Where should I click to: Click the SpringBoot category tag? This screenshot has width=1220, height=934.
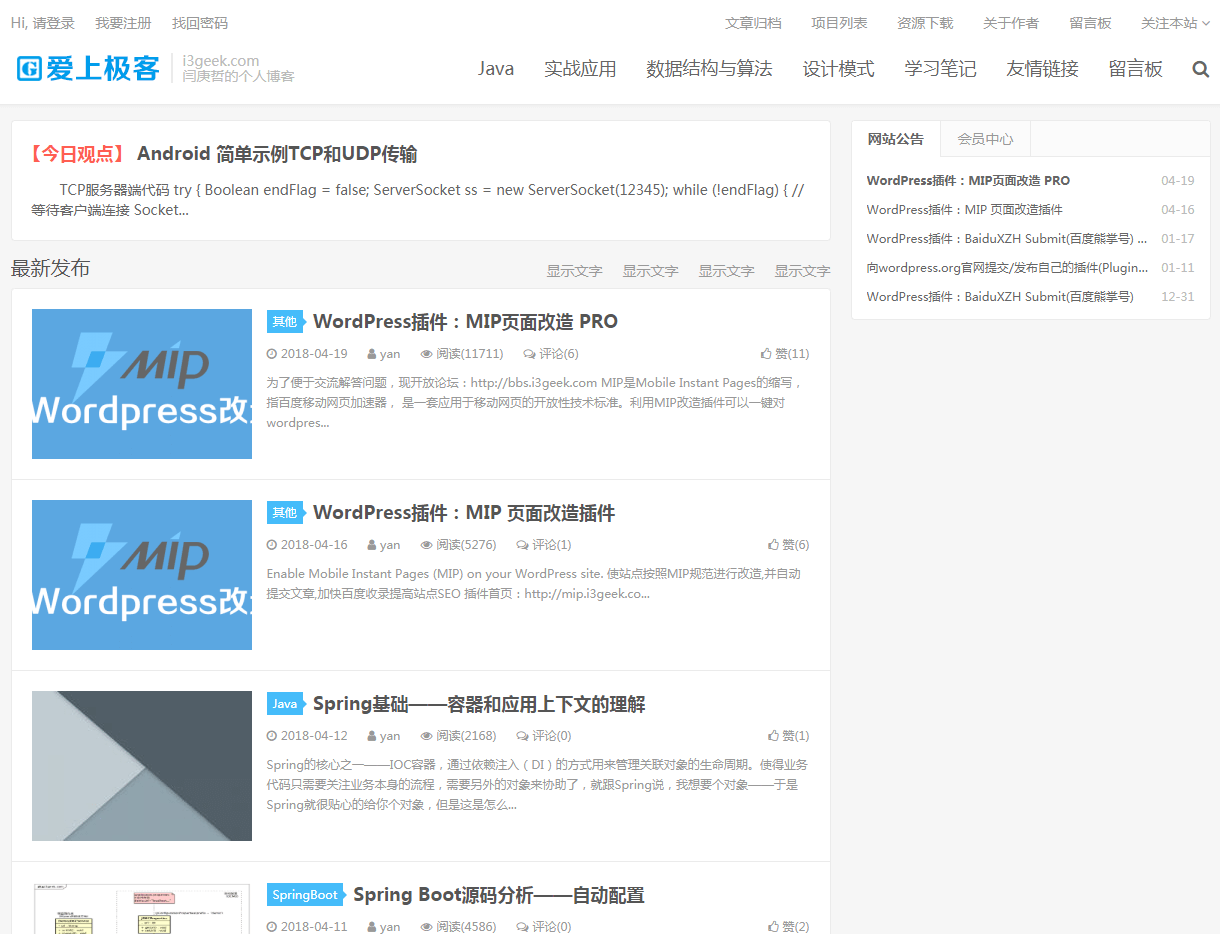click(x=305, y=895)
